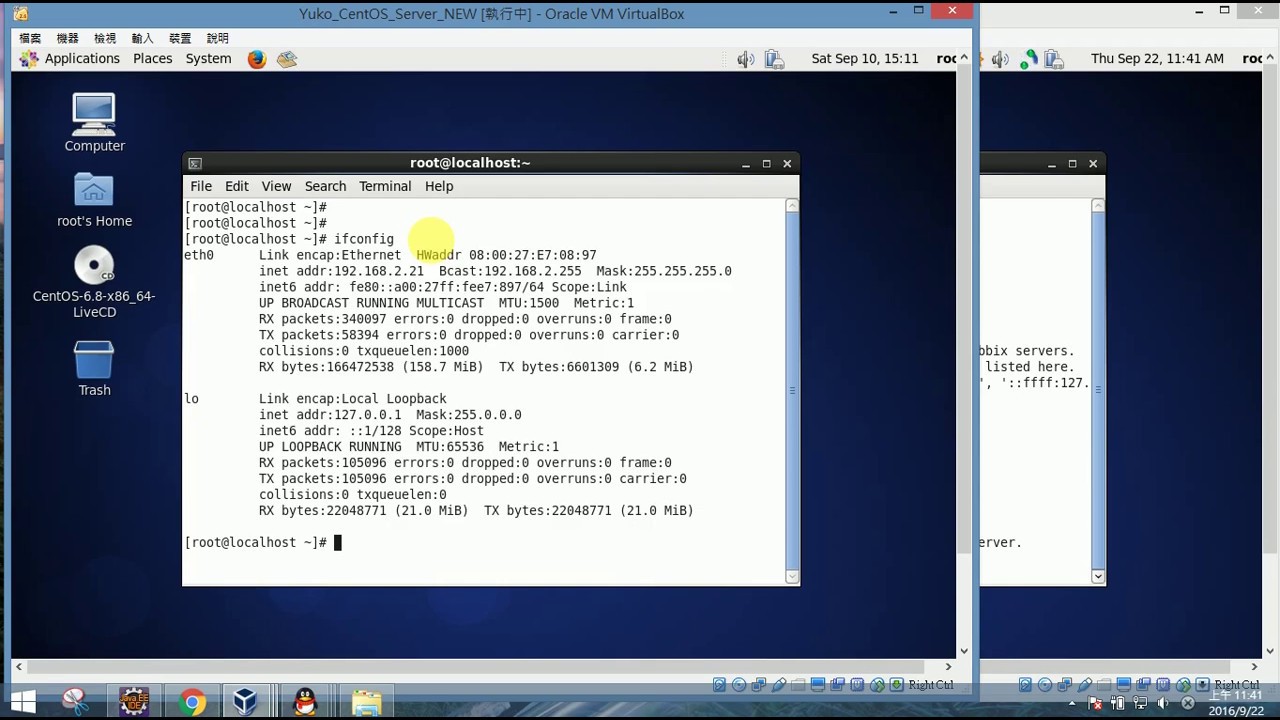Open QQ penguin from the taskbar
This screenshot has height=720, width=1280.
307,702
